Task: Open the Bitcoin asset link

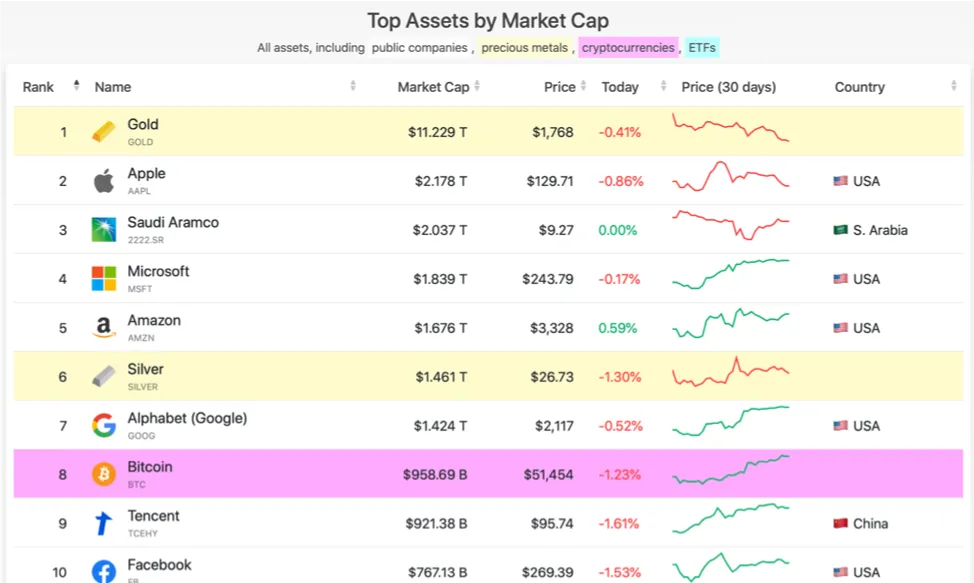Action: (150, 467)
